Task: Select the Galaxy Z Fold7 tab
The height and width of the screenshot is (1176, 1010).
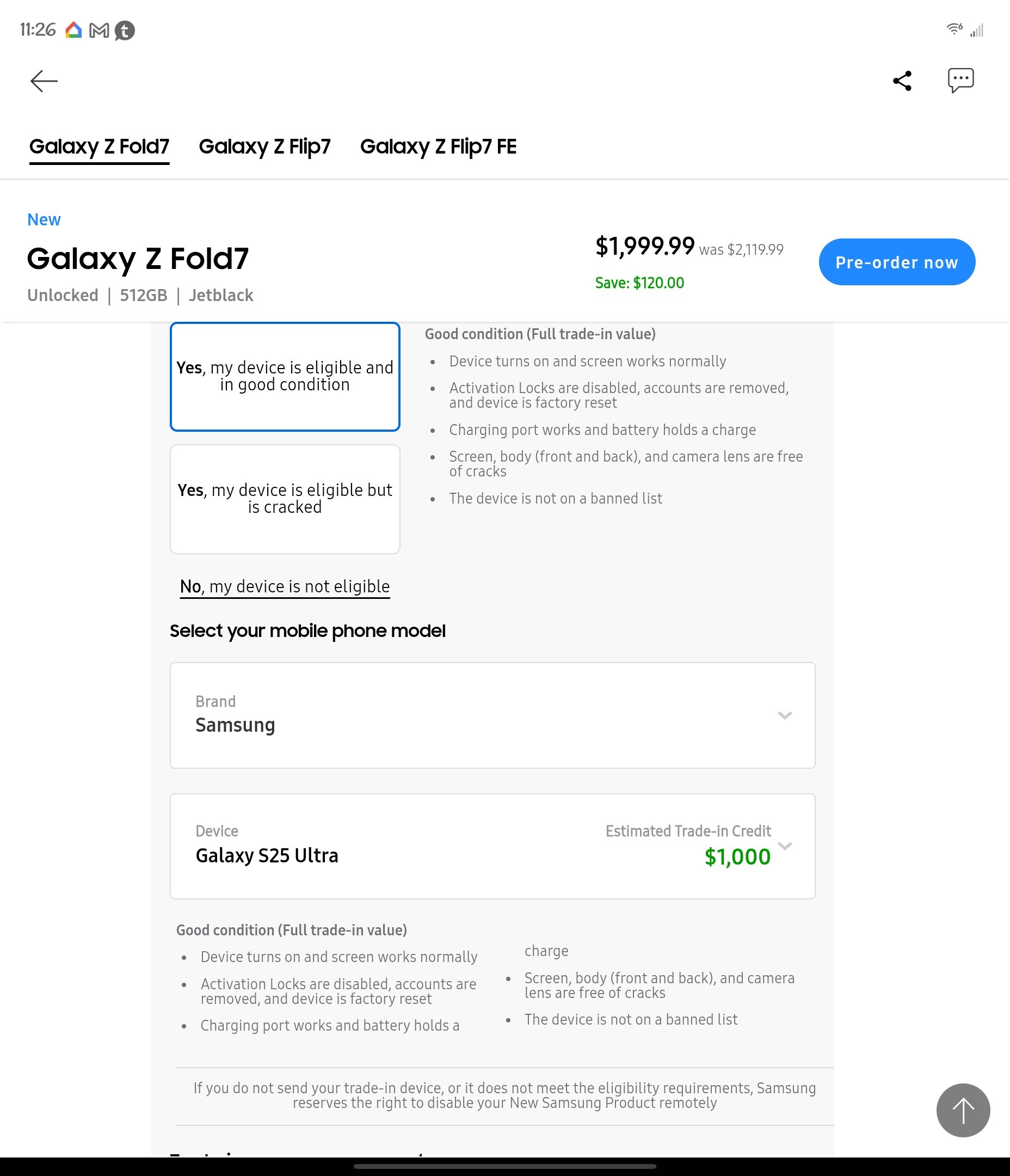Action: [99, 146]
